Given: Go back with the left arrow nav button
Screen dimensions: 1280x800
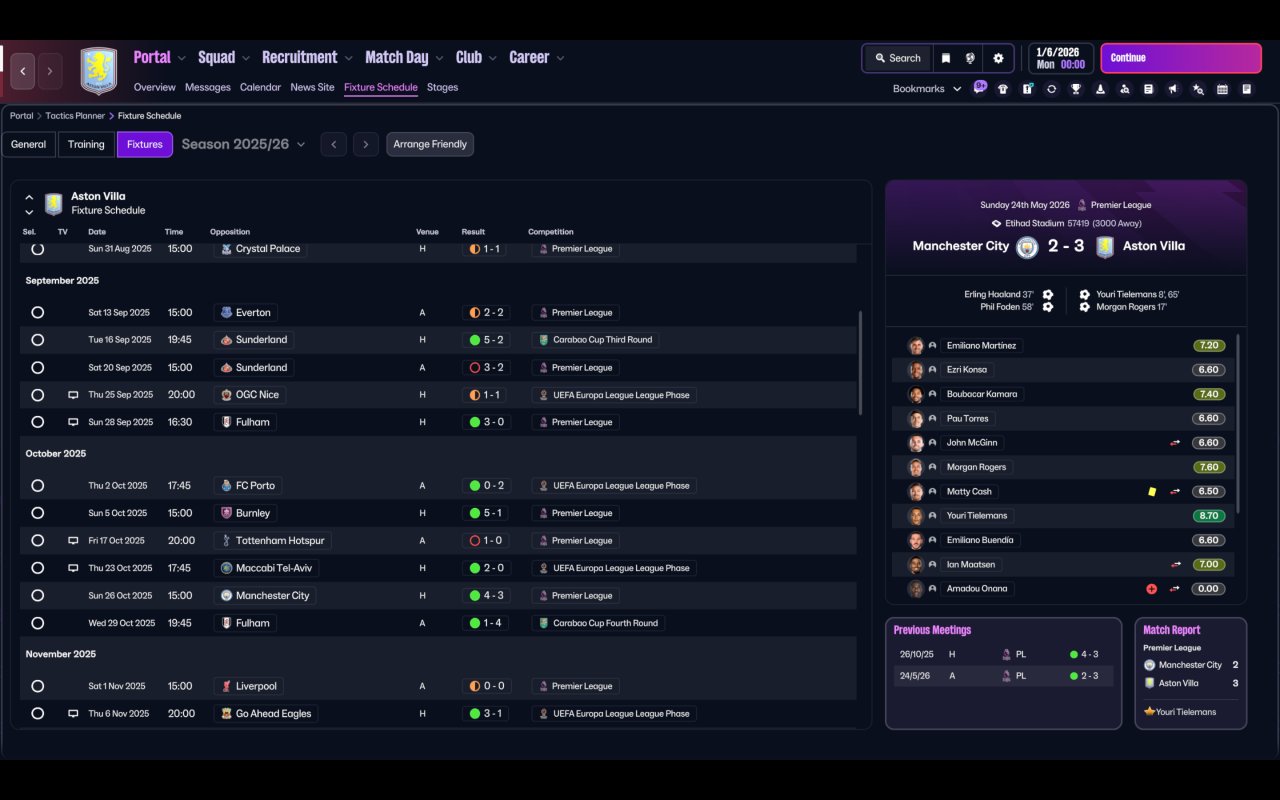Looking at the screenshot, I should (x=23, y=72).
